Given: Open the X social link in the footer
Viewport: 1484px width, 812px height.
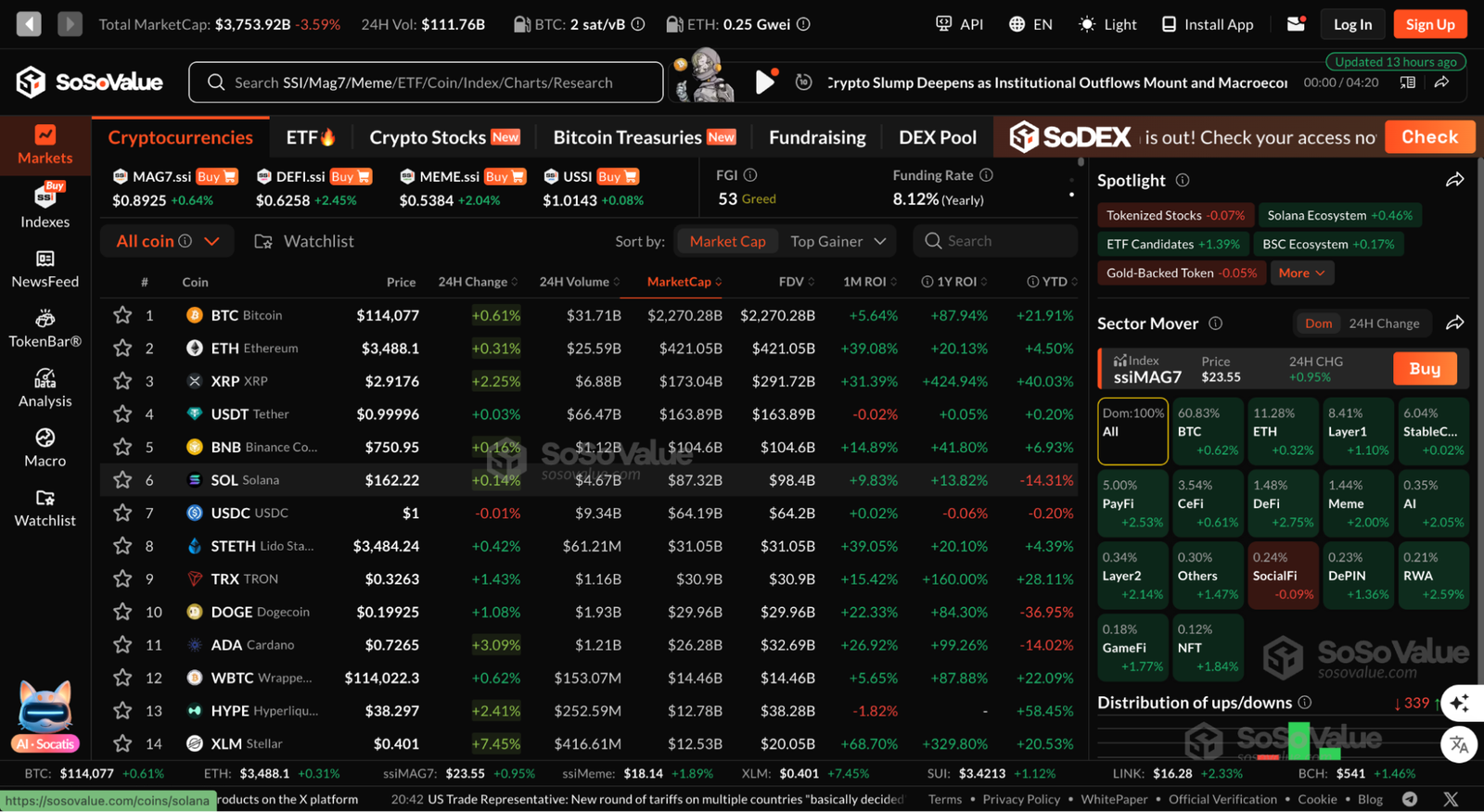Looking at the screenshot, I should (x=1451, y=799).
